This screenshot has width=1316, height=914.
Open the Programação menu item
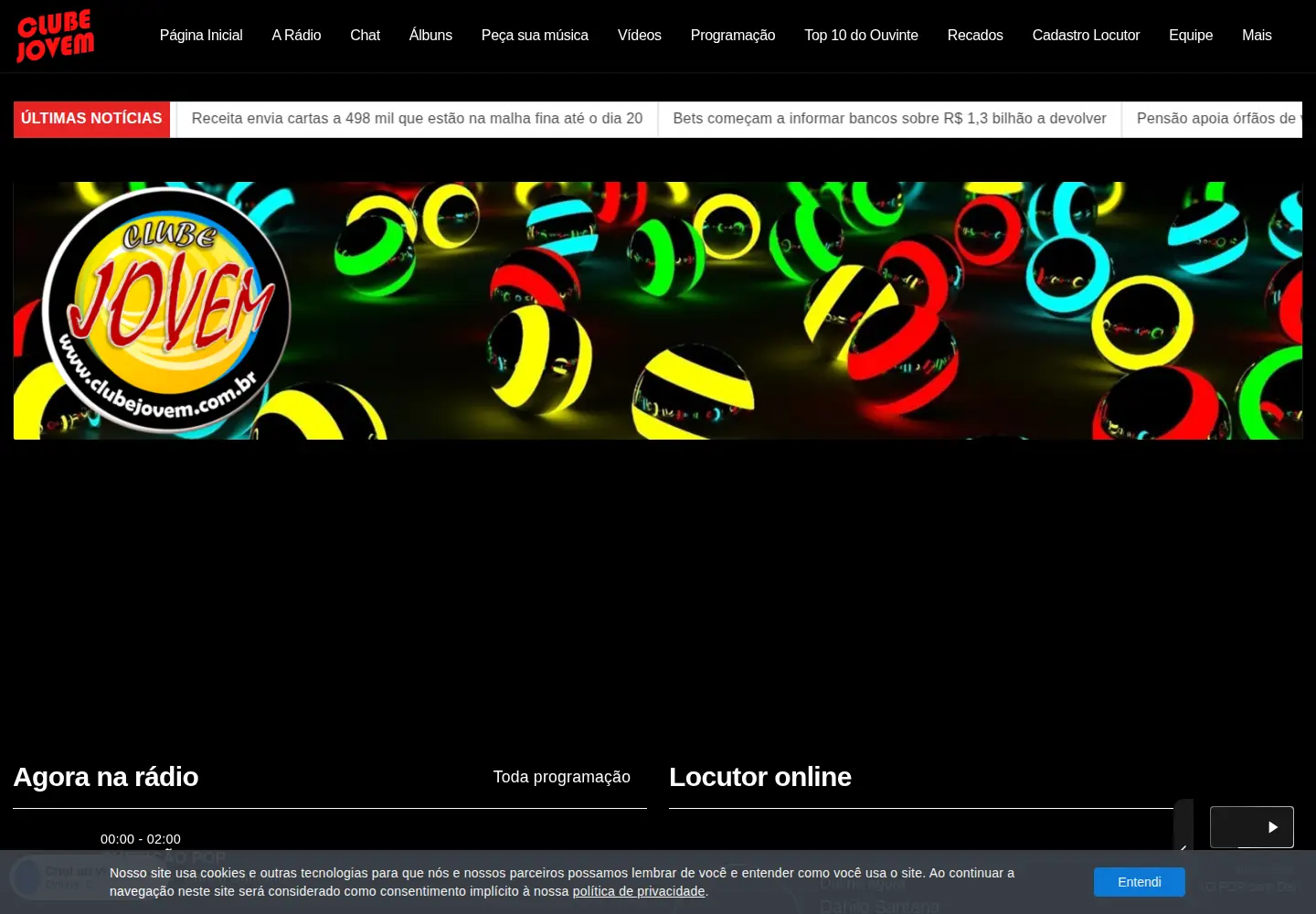coord(733,36)
